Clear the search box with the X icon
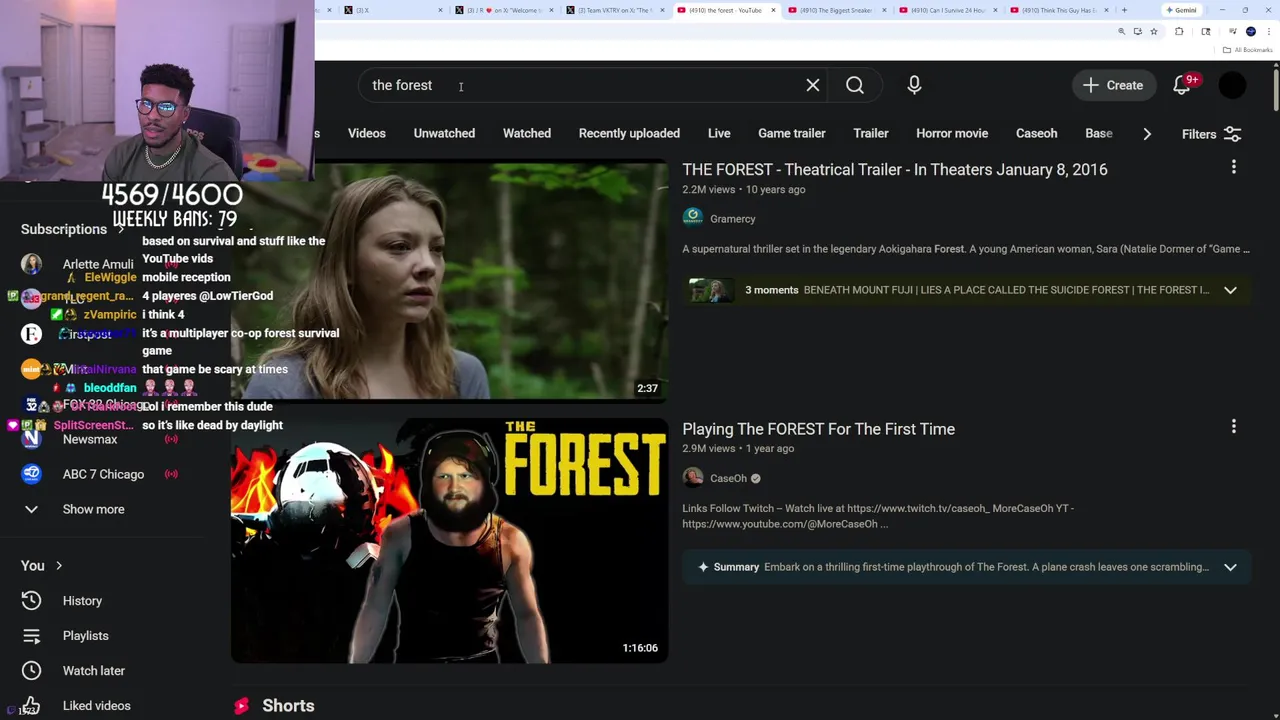This screenshot has width=1280, height=720. pos(813,85)
